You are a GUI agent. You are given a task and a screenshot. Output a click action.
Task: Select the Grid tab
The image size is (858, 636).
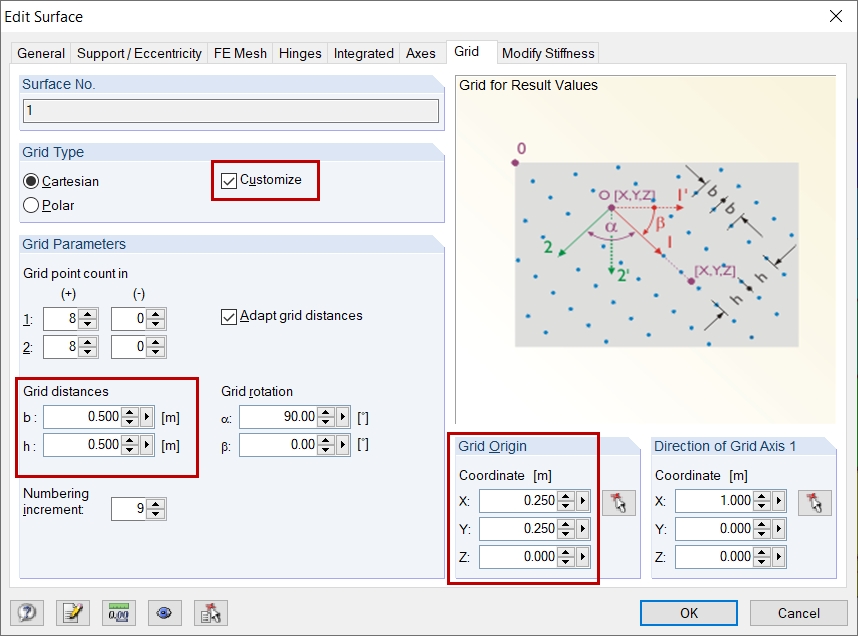pos(467,51)
